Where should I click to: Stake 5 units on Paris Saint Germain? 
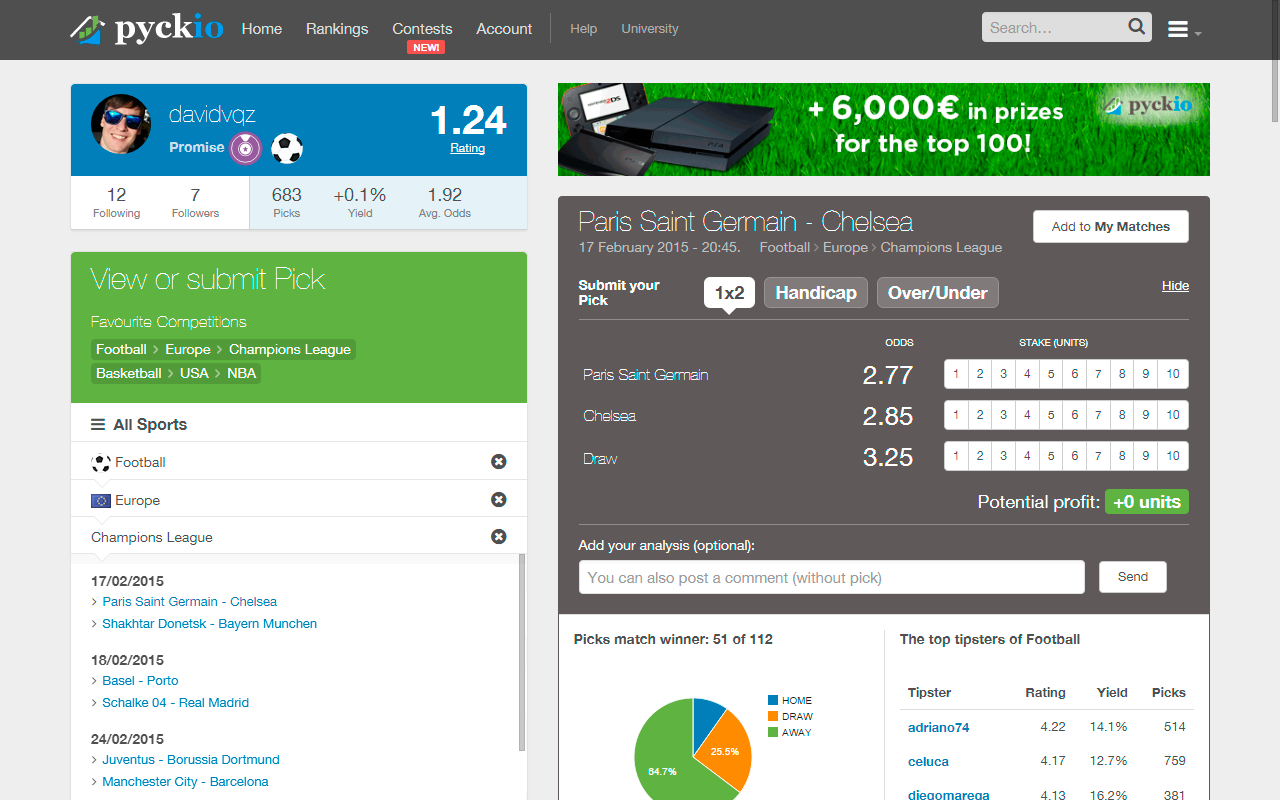coord(1051,374)
